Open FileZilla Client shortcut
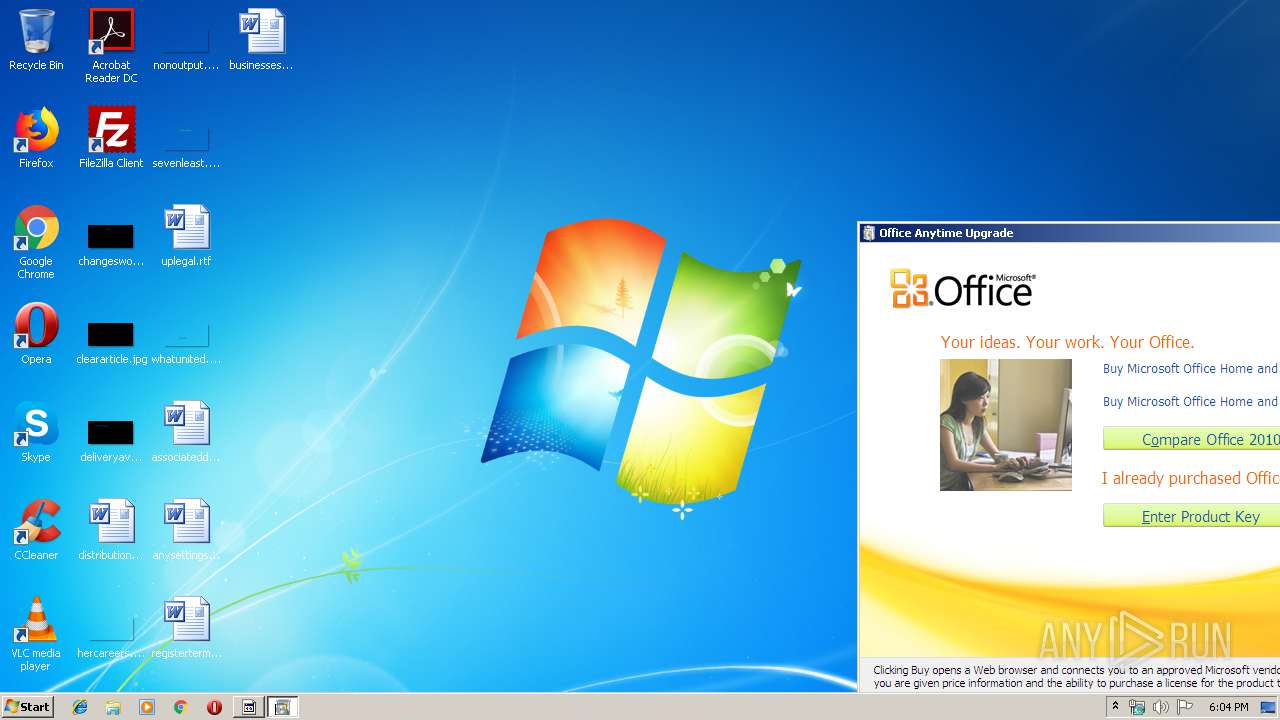 (x=111, y=138)
